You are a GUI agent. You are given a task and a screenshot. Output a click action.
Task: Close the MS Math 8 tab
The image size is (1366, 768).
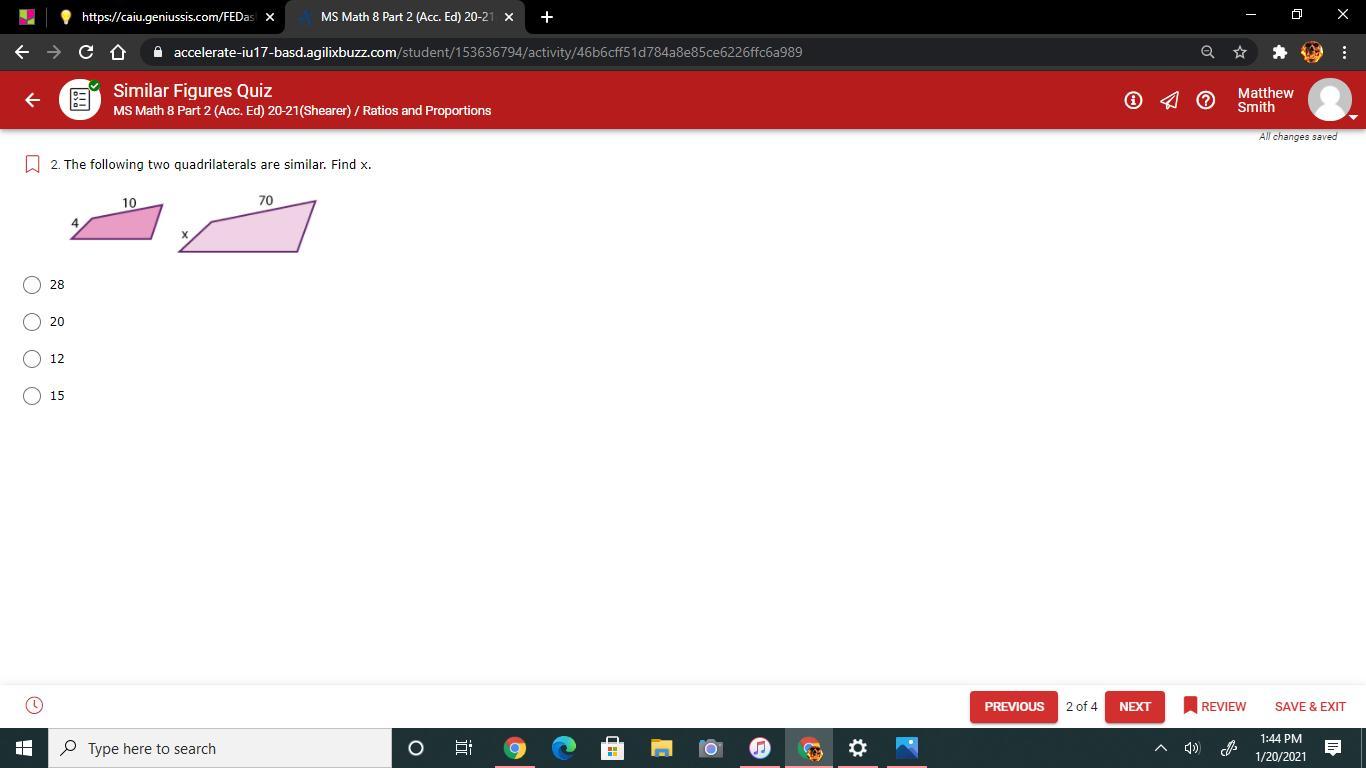pyautogui.click(x=508, y=17)
